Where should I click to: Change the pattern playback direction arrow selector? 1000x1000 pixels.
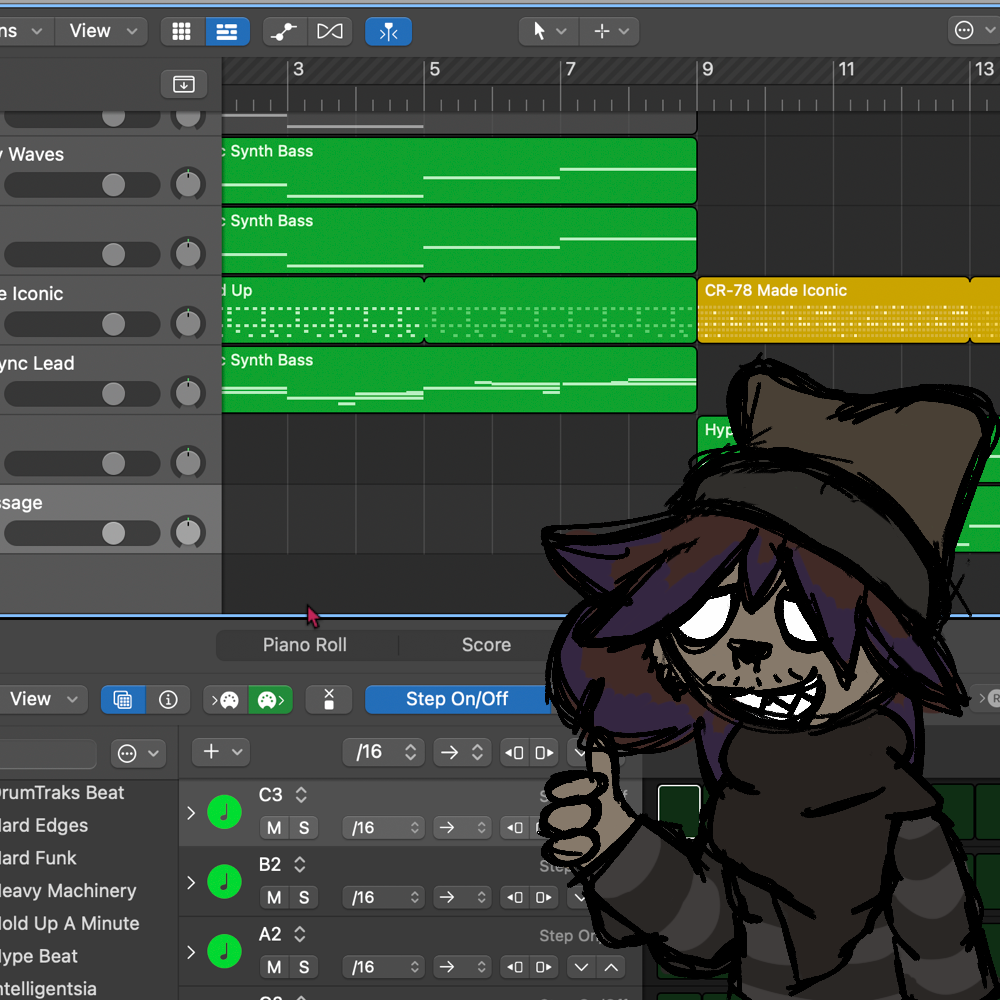tap(462, 753)
